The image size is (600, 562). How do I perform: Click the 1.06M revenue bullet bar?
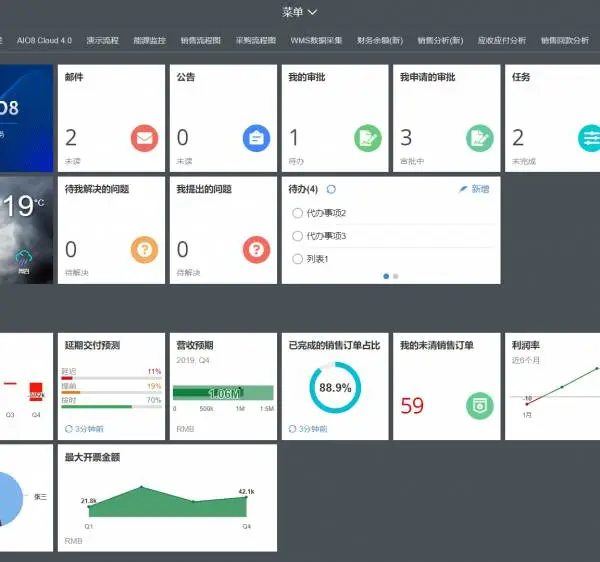[x=223, y=393]
